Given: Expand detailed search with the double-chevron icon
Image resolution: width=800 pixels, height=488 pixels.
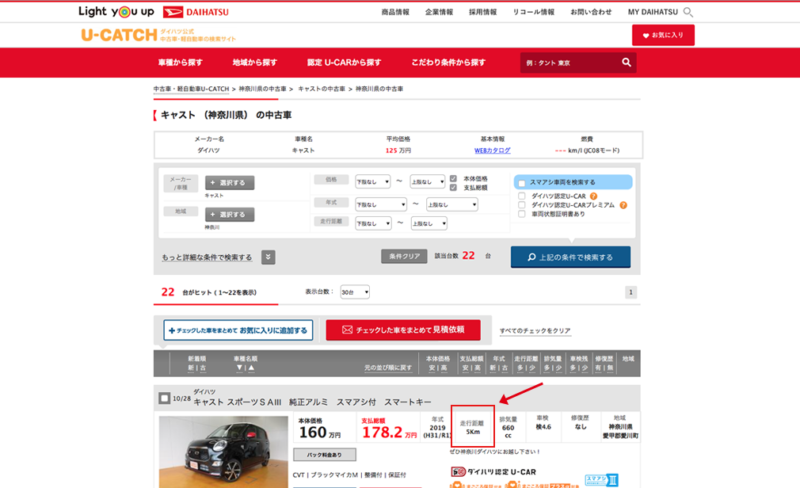Looking at the screenshot, I should coord(268,257).
